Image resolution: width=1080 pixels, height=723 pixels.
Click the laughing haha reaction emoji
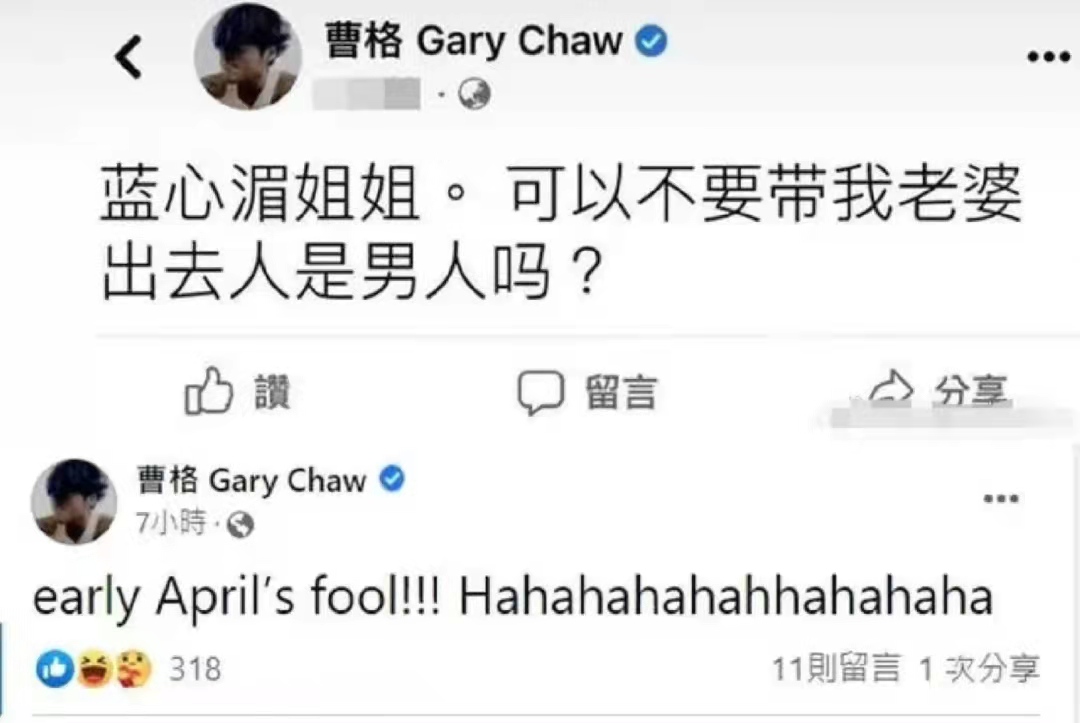(x=95, y=669)
